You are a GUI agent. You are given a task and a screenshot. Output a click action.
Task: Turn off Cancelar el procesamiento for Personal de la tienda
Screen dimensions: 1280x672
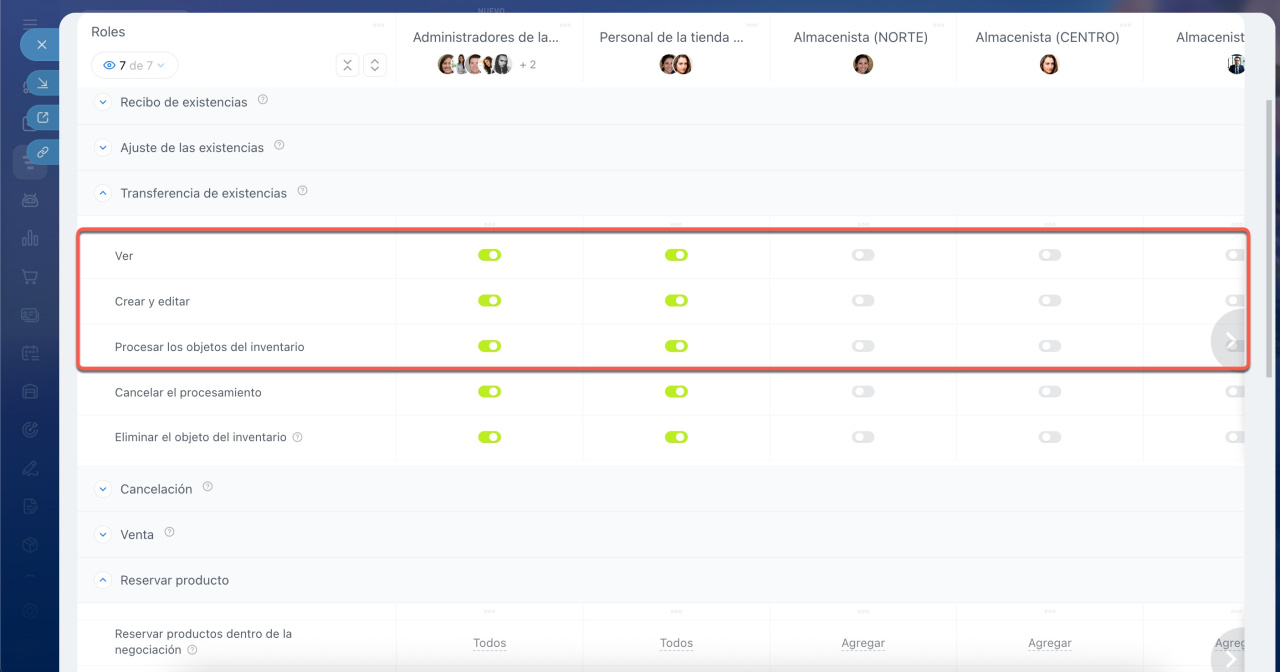pos(676,392)
